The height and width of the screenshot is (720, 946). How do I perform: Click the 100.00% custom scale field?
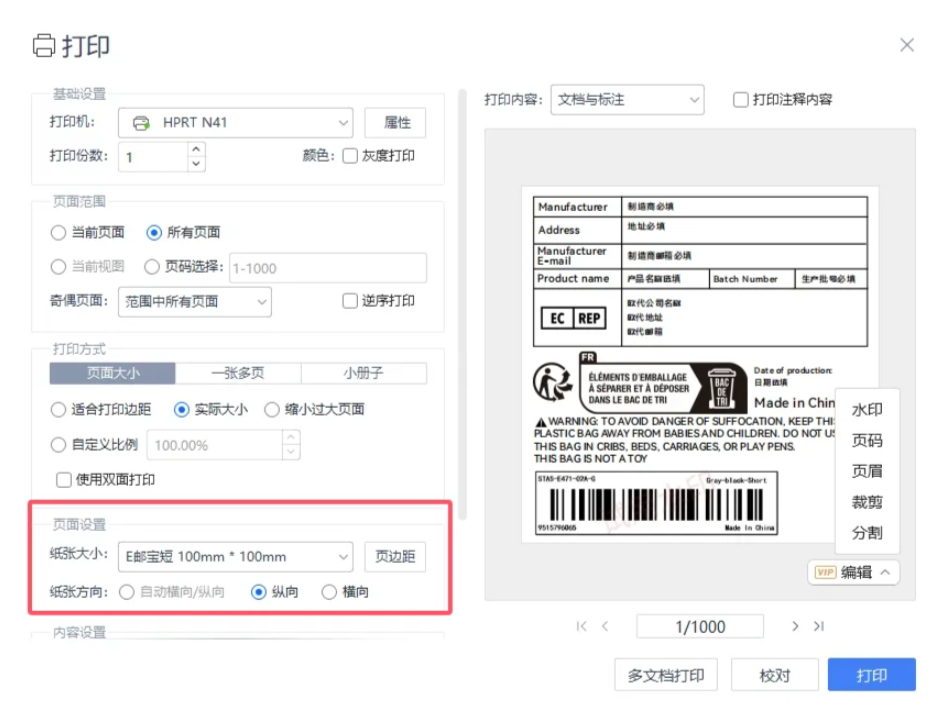tap(215, 445)
